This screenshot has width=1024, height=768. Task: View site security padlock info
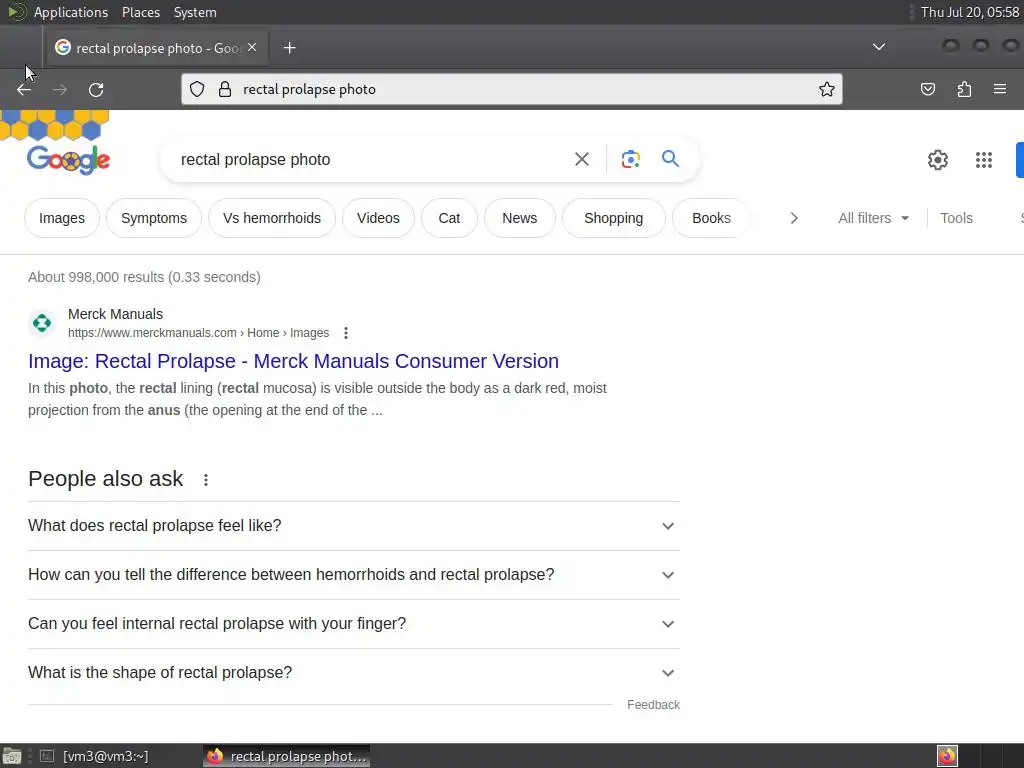click(x=225, y=89)
